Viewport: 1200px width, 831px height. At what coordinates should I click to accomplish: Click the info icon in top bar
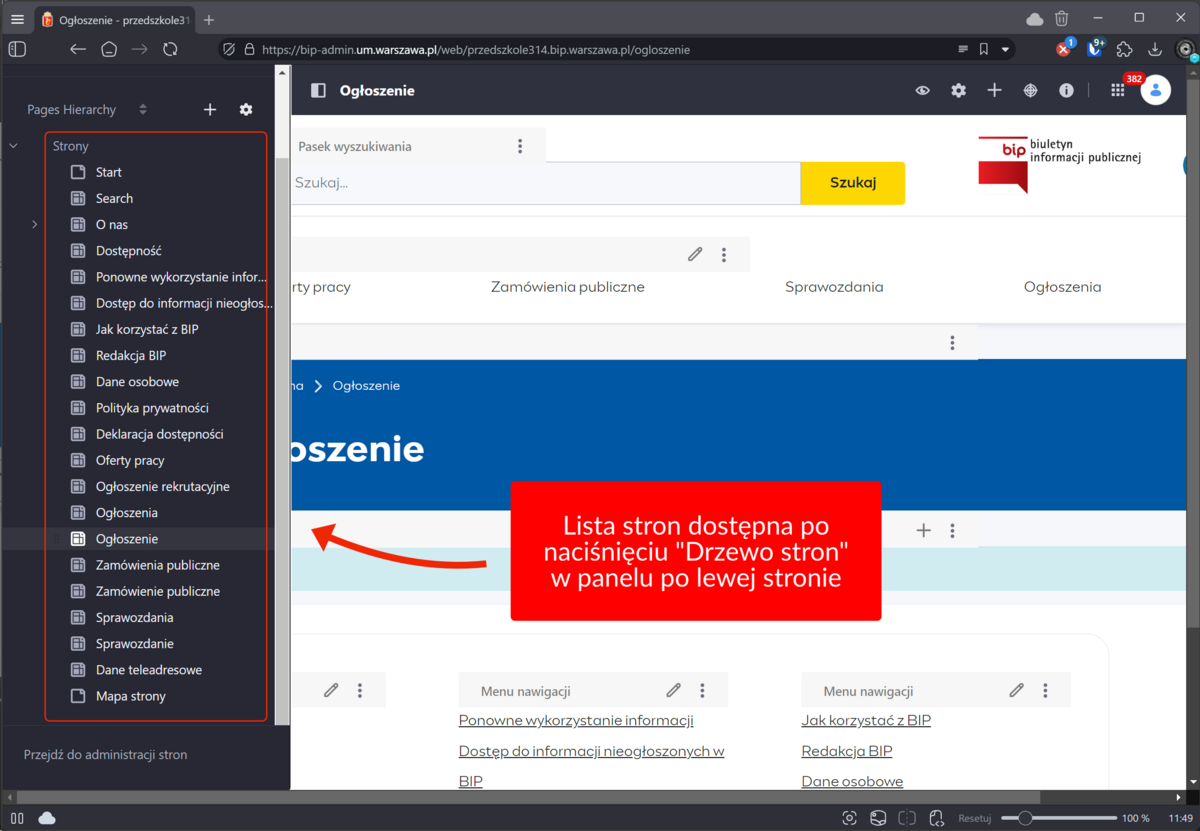(1066, 91)
